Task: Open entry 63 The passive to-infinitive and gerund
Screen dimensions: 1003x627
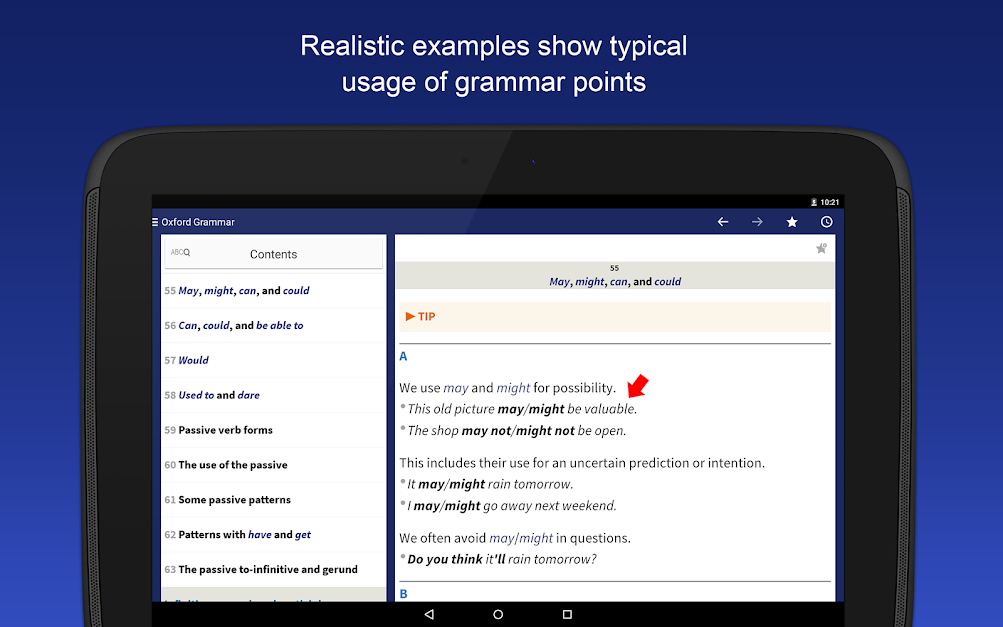Action: (273, 569)
